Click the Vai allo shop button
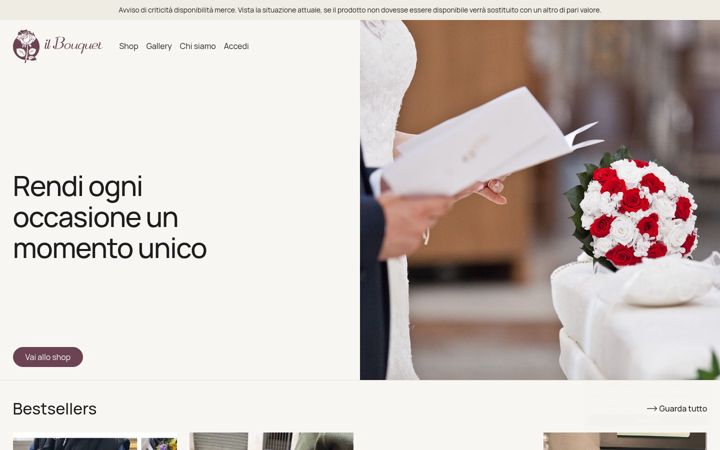The width and height of the screenshot is (720, 450). click(48, 357)
